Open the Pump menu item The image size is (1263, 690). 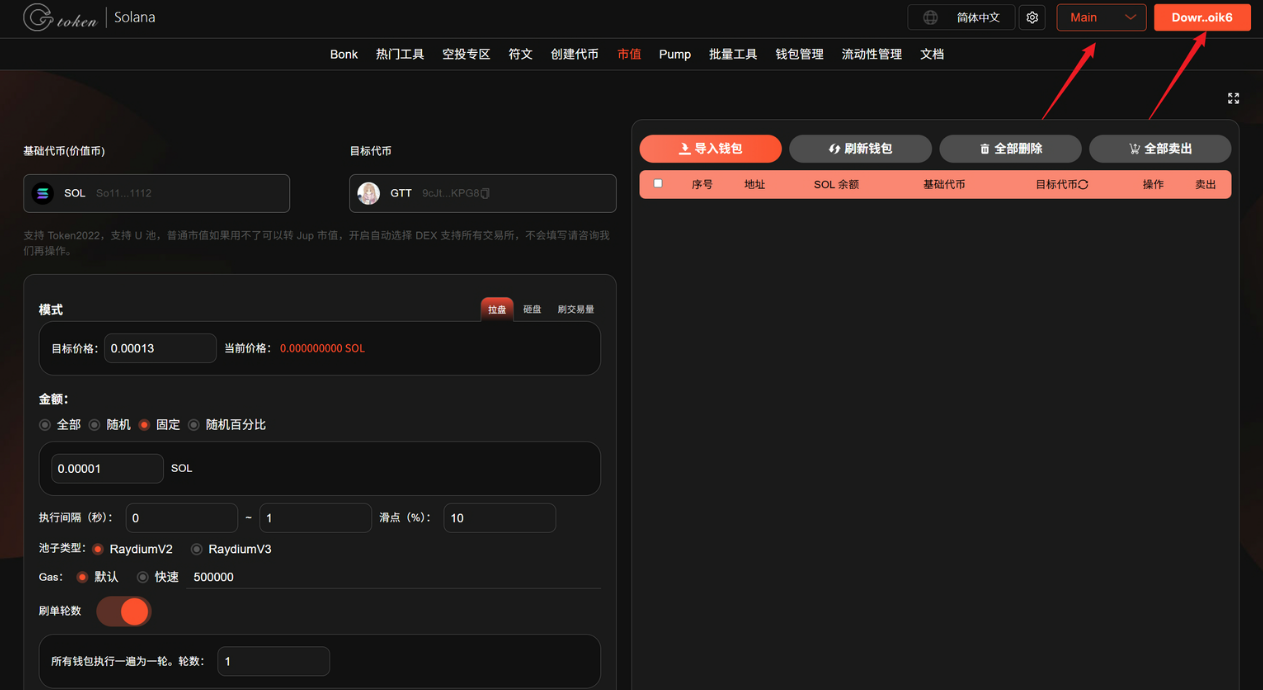(675, 54)
